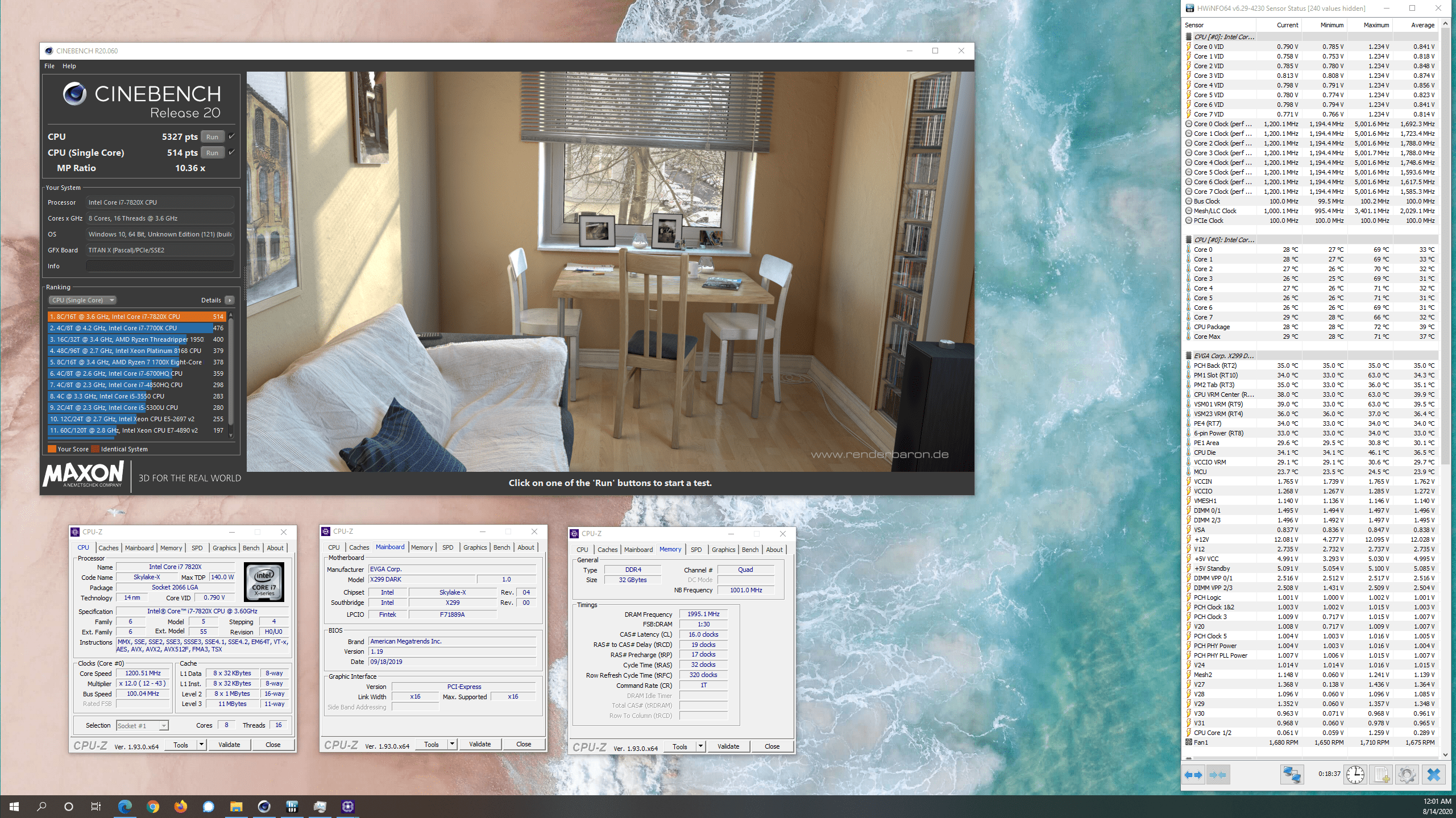1456x818 pixels.
Task: Switch to SPD tab in CPU-Z Mainboard window
Action: click(x=447, y=547)
